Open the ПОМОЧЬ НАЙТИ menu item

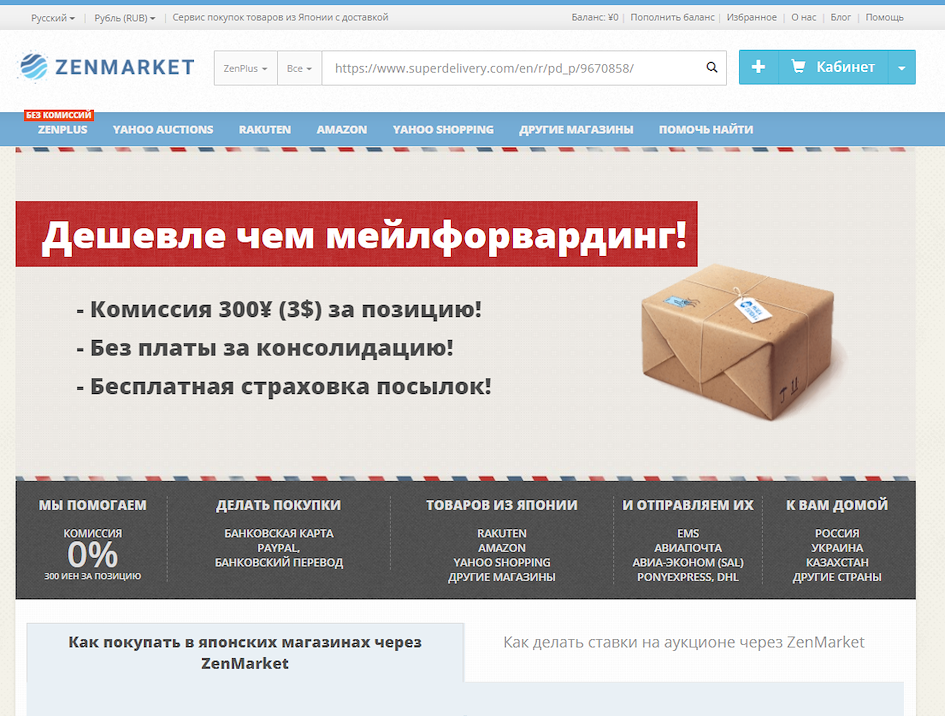[706, 130]
